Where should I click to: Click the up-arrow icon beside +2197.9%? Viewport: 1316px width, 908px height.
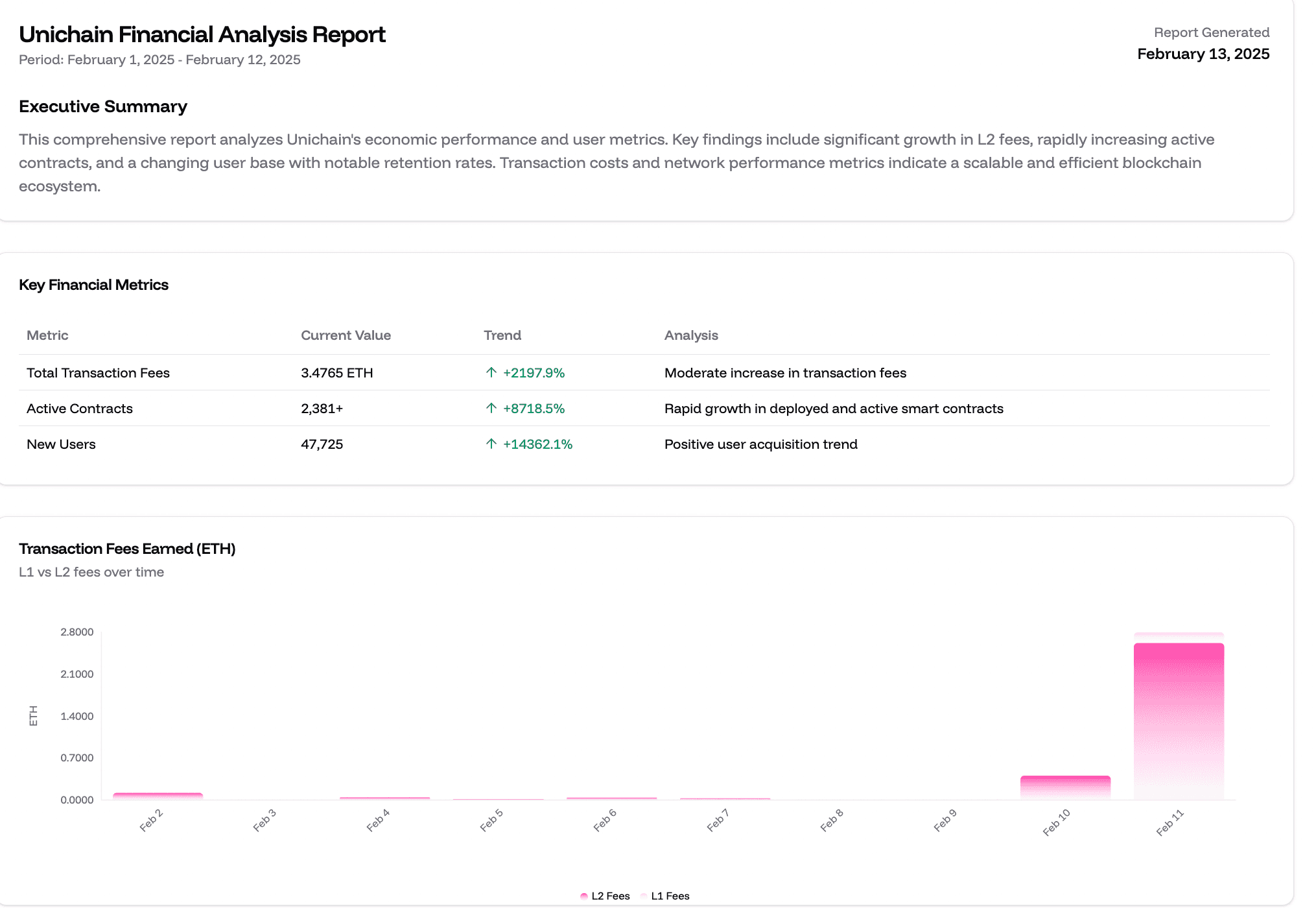click(x=491, y=372)
